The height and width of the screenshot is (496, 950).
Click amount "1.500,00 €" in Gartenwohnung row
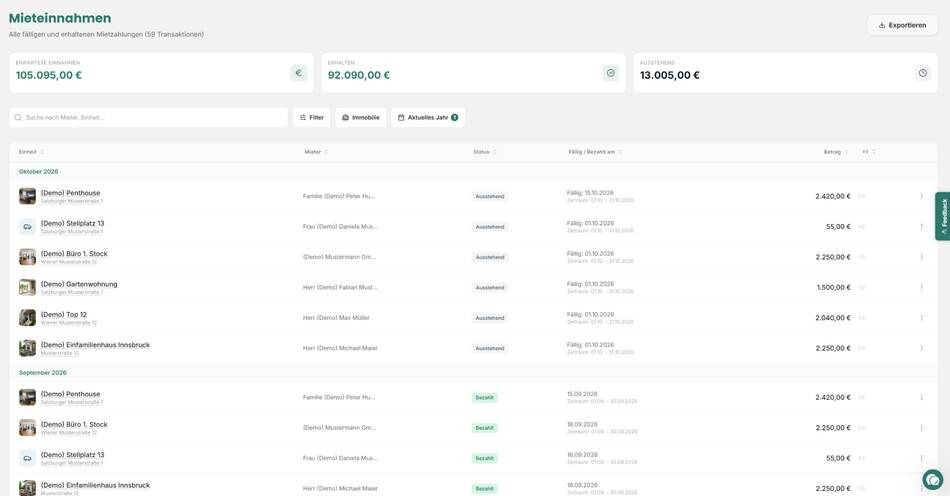834,287
